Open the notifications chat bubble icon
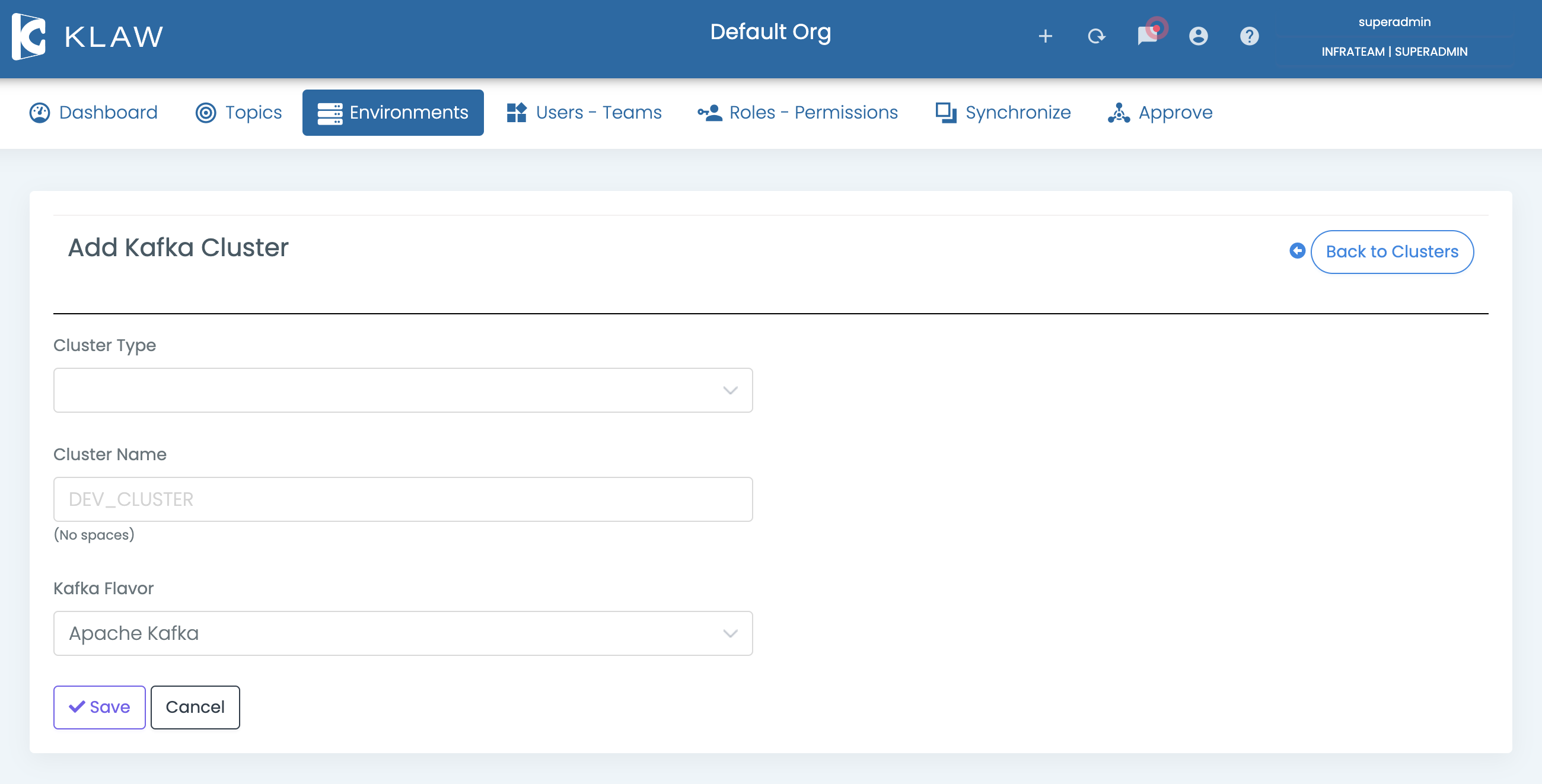This screenshot has height=784, width=1542. [x=1148, y=36]
